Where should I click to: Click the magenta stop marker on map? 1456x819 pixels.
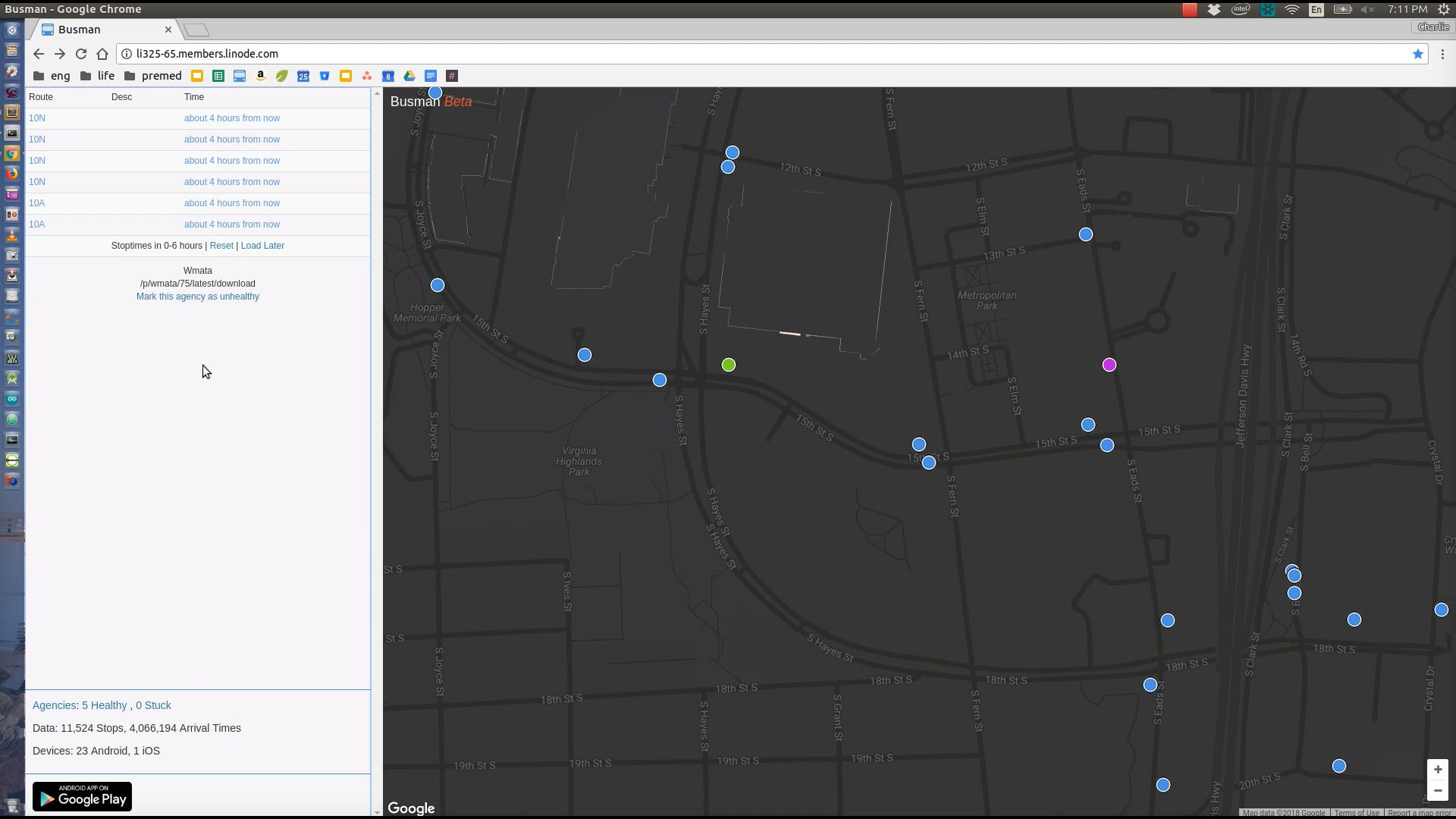click(1109, 365)
